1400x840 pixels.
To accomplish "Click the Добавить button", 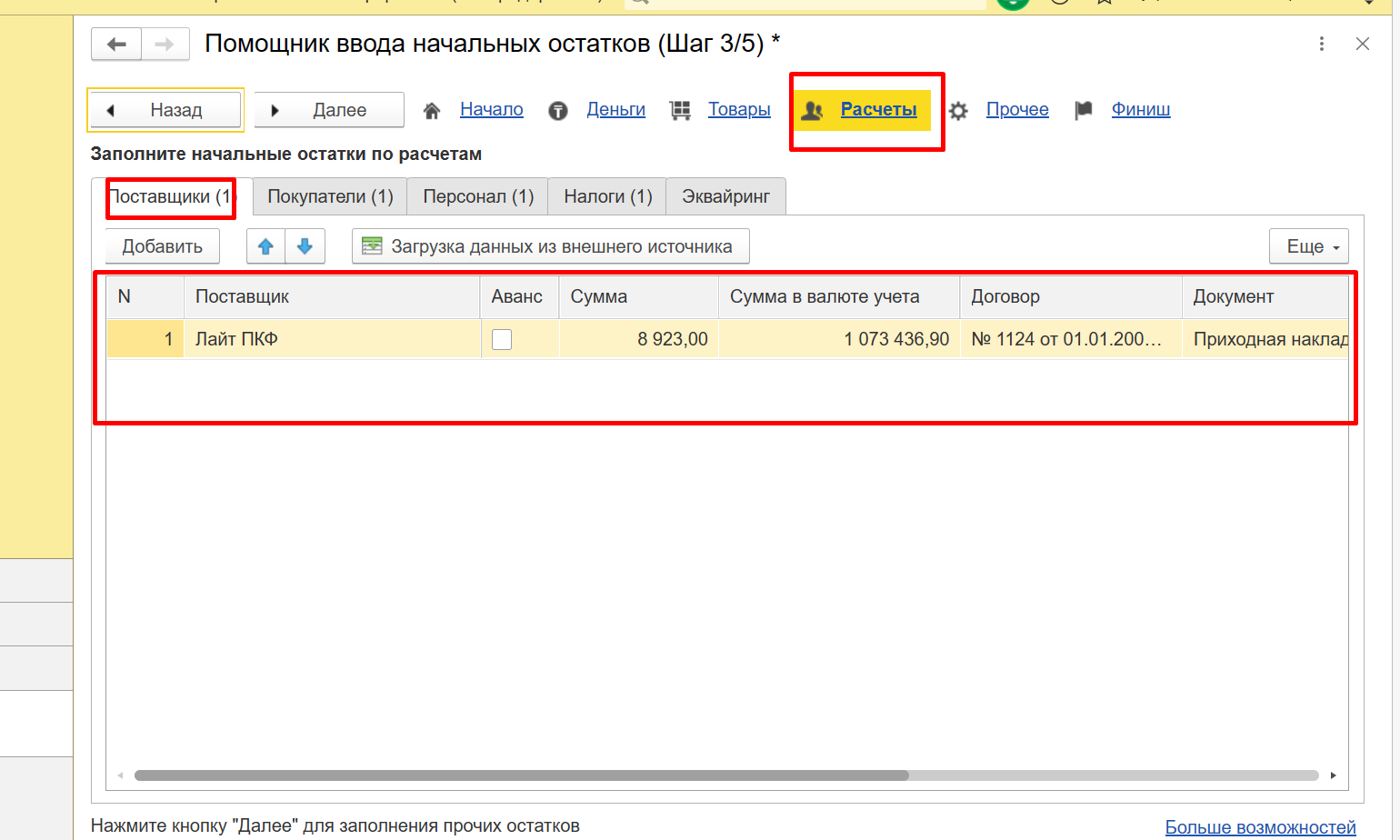I will point(163,246).
